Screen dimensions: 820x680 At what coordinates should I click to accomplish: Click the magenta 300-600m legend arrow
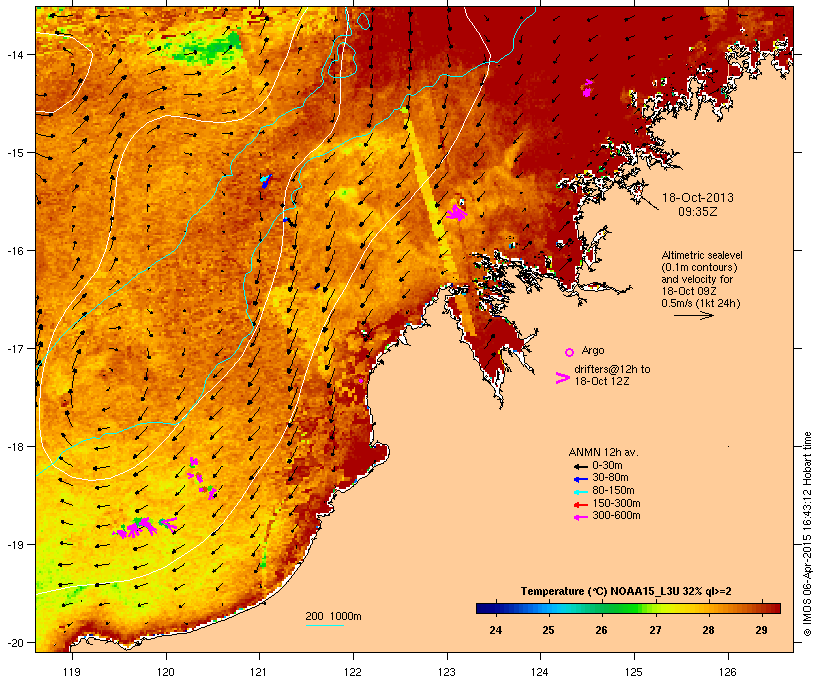click(580, 517)
